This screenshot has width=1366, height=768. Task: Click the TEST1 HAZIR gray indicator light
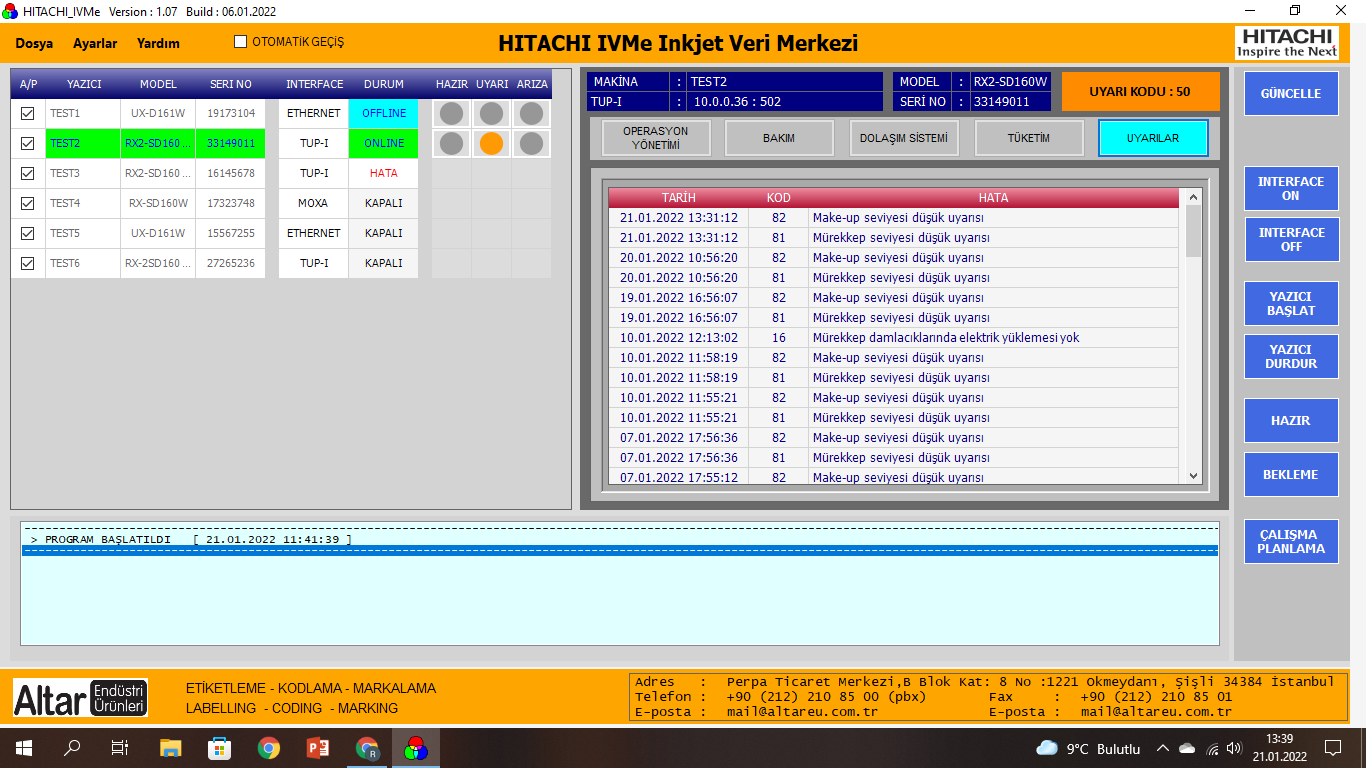[x=452, y=113]
